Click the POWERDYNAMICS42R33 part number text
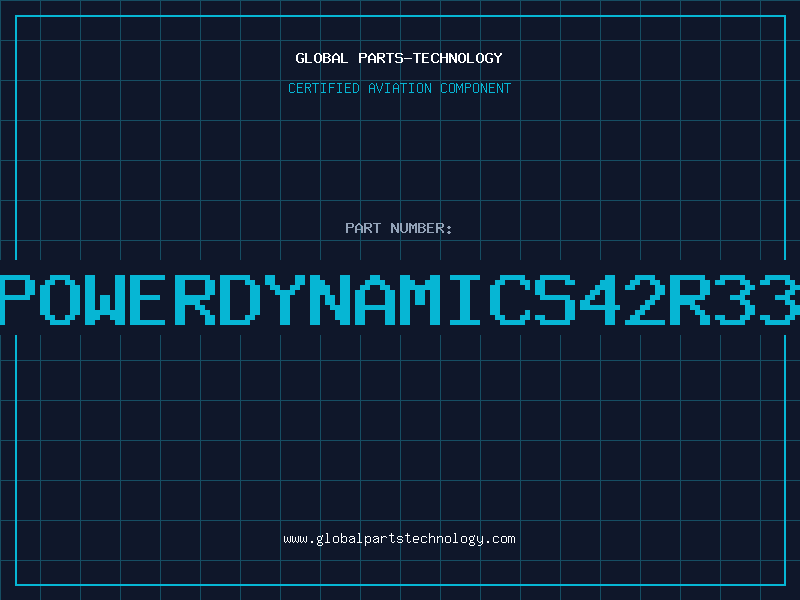Image resolution: width=800 pixels, height=600 pixels. coord(400,300)
